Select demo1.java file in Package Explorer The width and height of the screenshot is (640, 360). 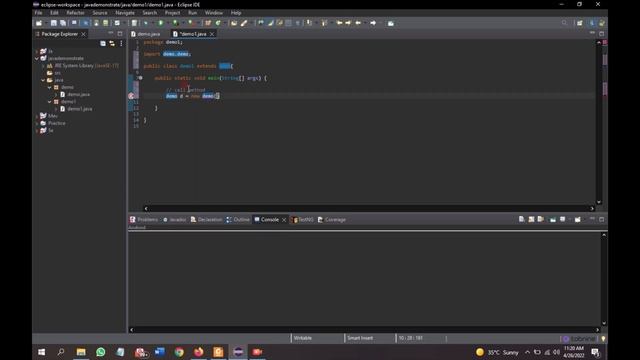pyautogui.click(x=76, y=109)
